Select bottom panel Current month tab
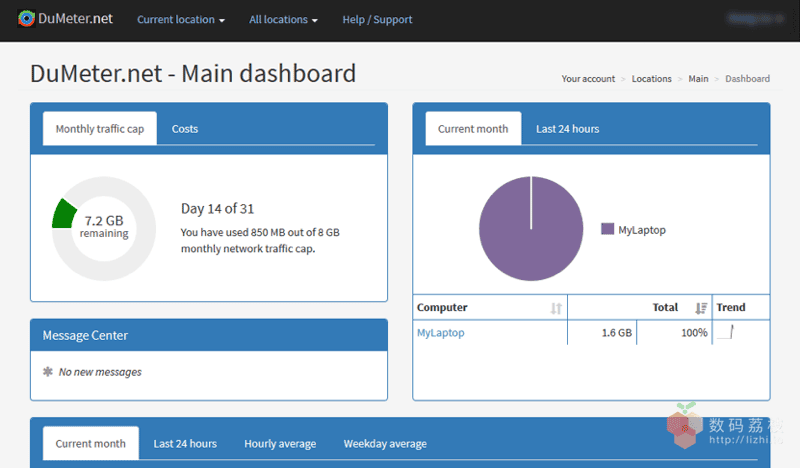800x468 pixels. [90, 444]
